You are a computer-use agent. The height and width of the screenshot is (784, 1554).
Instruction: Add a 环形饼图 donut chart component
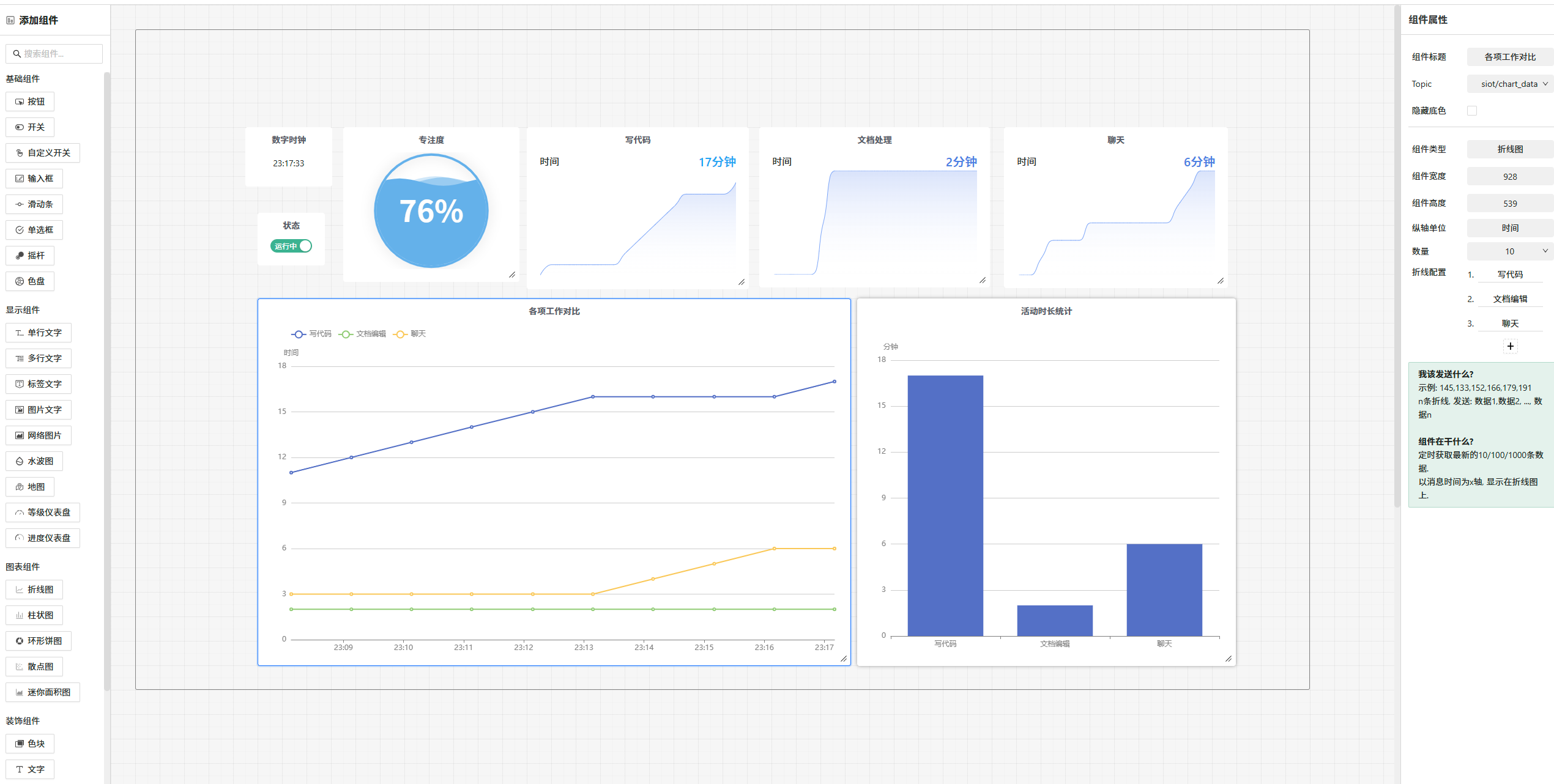coord(39,641)
